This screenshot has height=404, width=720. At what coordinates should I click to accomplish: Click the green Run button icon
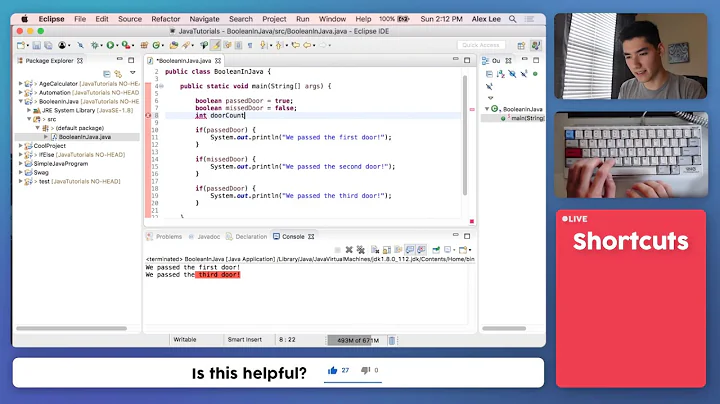point(110,45)
